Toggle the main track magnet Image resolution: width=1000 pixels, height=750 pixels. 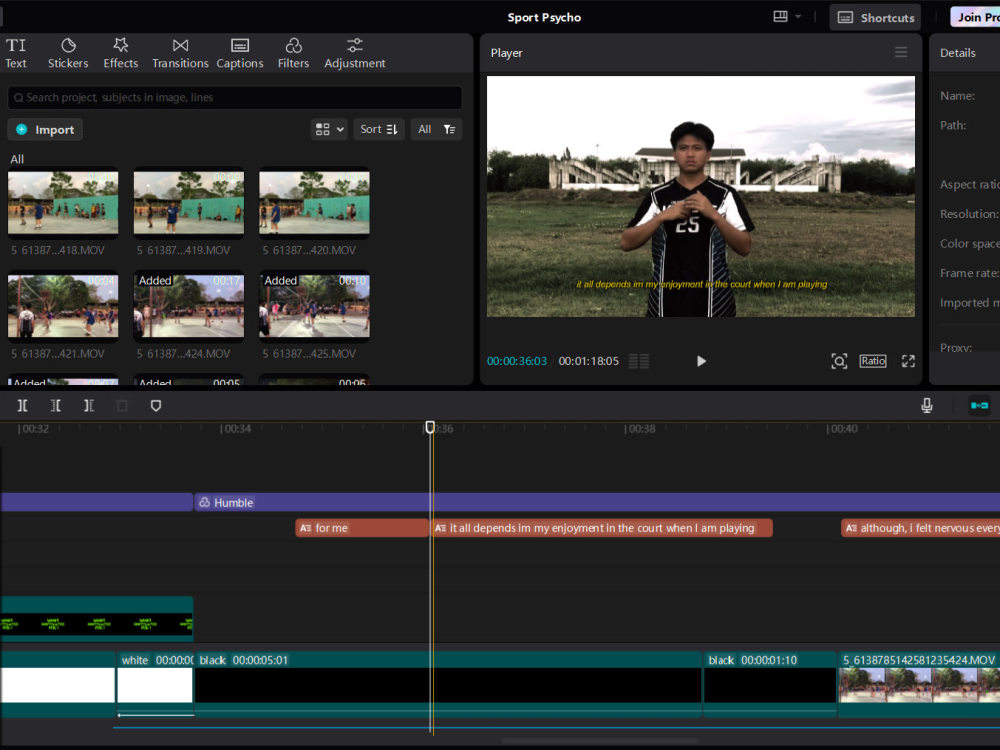(x=979, y=406)
